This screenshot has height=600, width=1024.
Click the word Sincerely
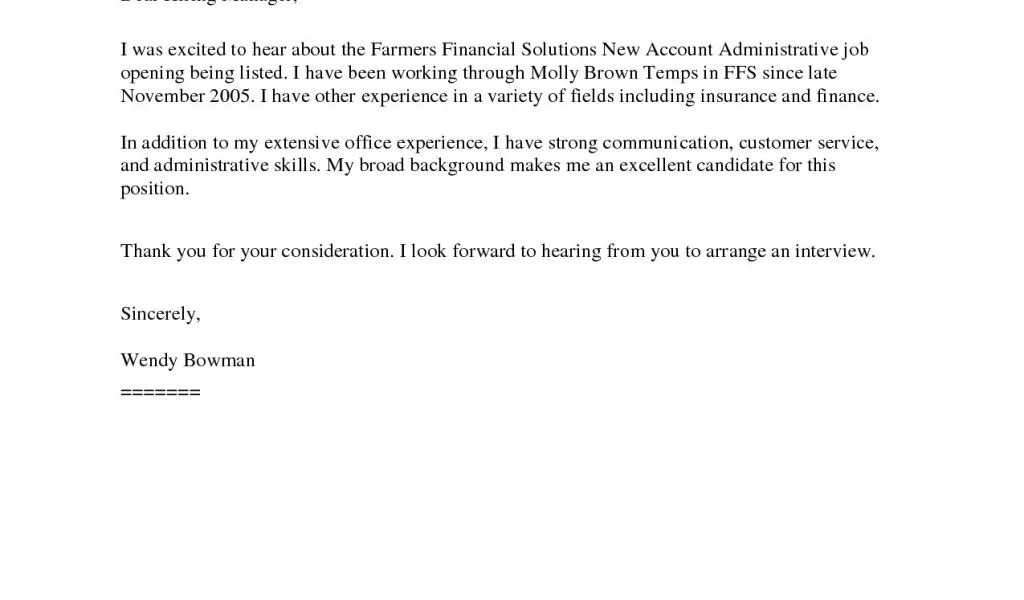(x=160, y=314)
